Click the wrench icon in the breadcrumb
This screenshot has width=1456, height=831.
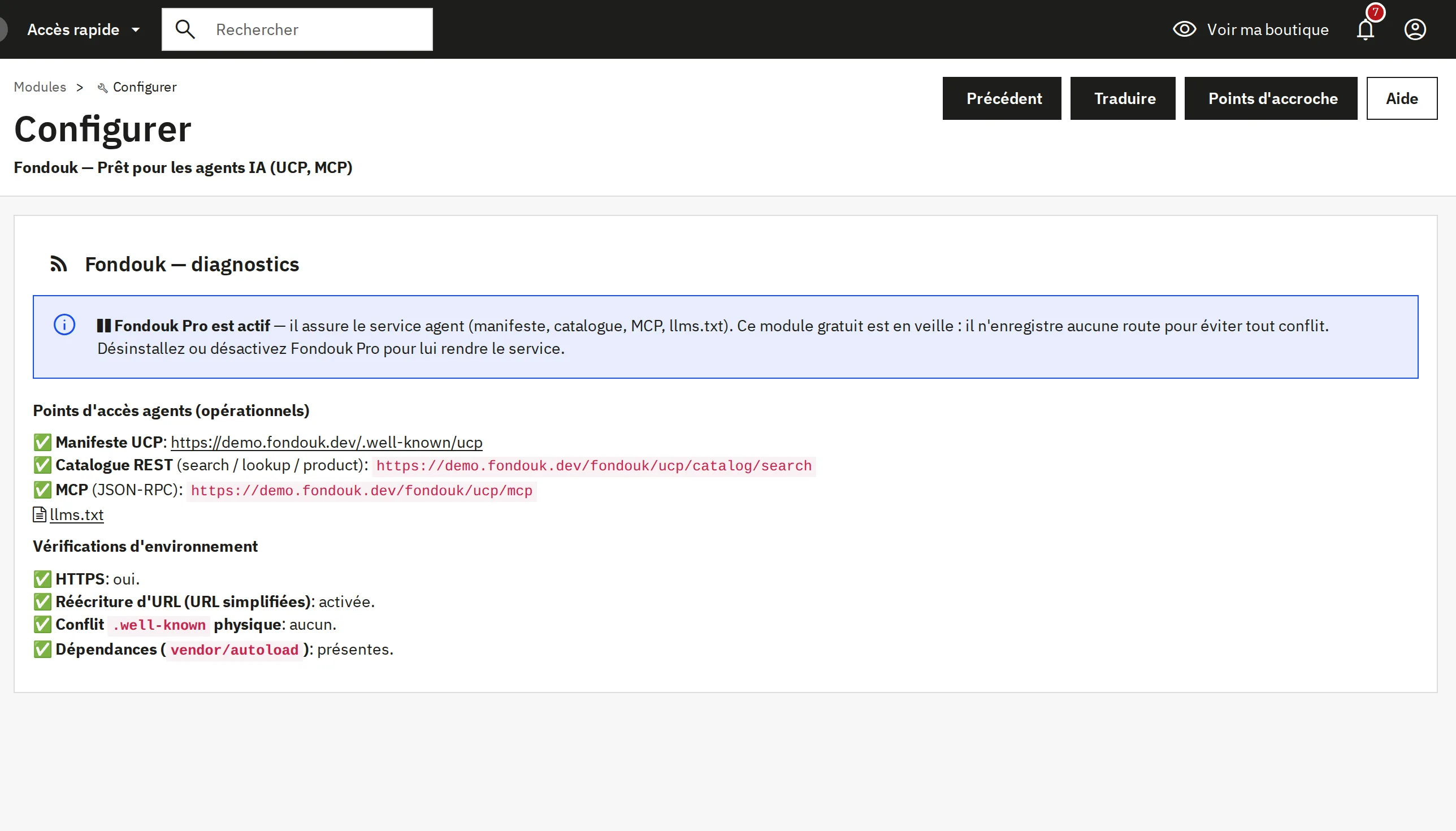pos(103,88)
